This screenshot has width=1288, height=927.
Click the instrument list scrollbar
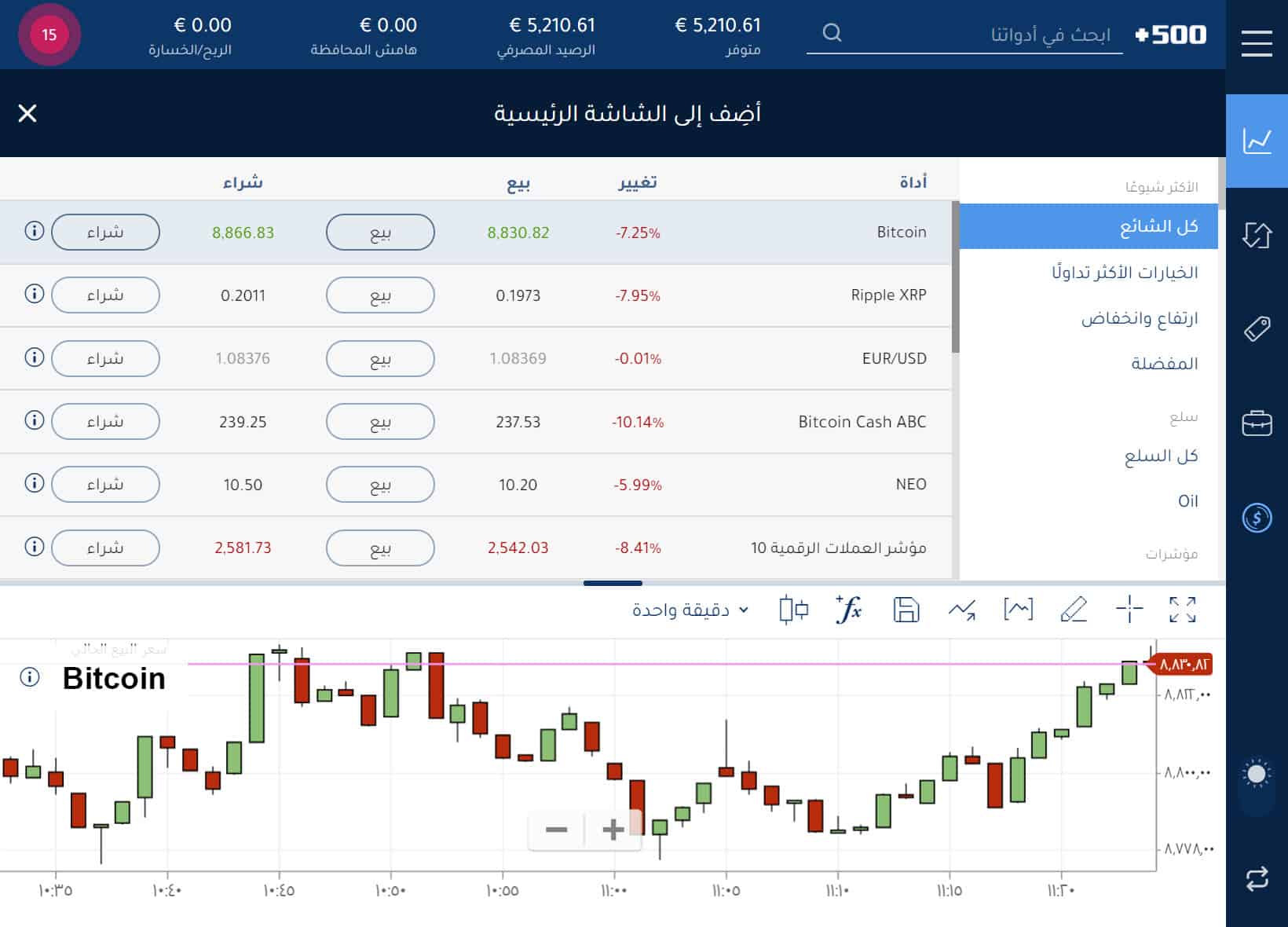pos(955,277)
